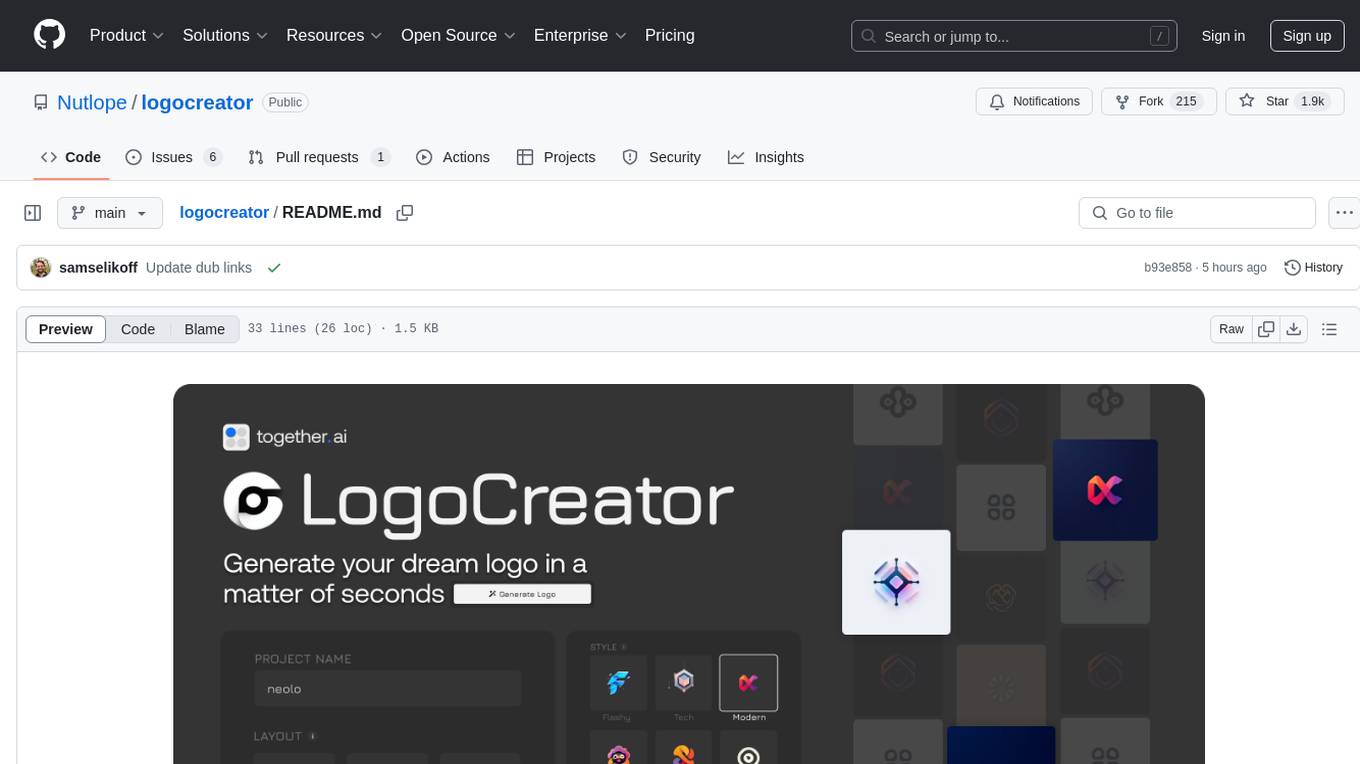Focus the Search or jump to field
1360x764 pixels.
[x=1013, y=36]
